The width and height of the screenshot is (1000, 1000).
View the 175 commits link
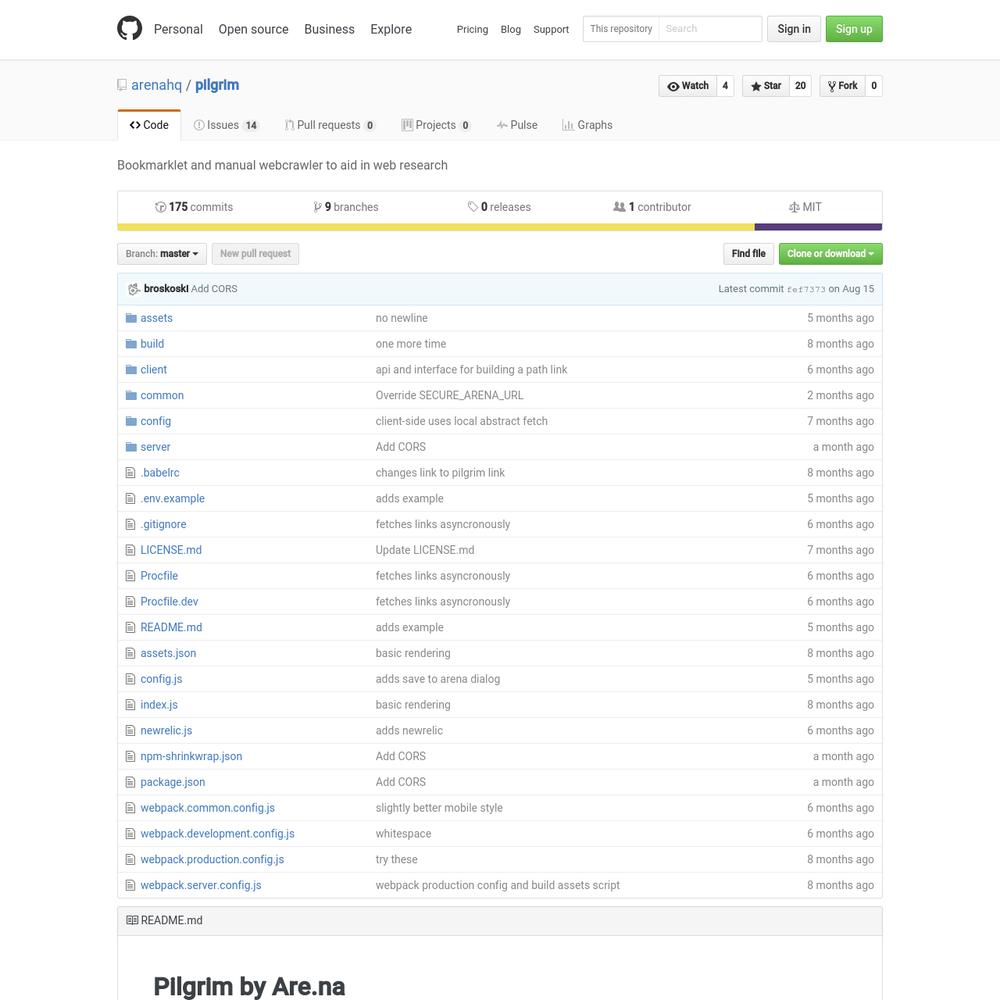pyautogui.click(x=194, y=207)
